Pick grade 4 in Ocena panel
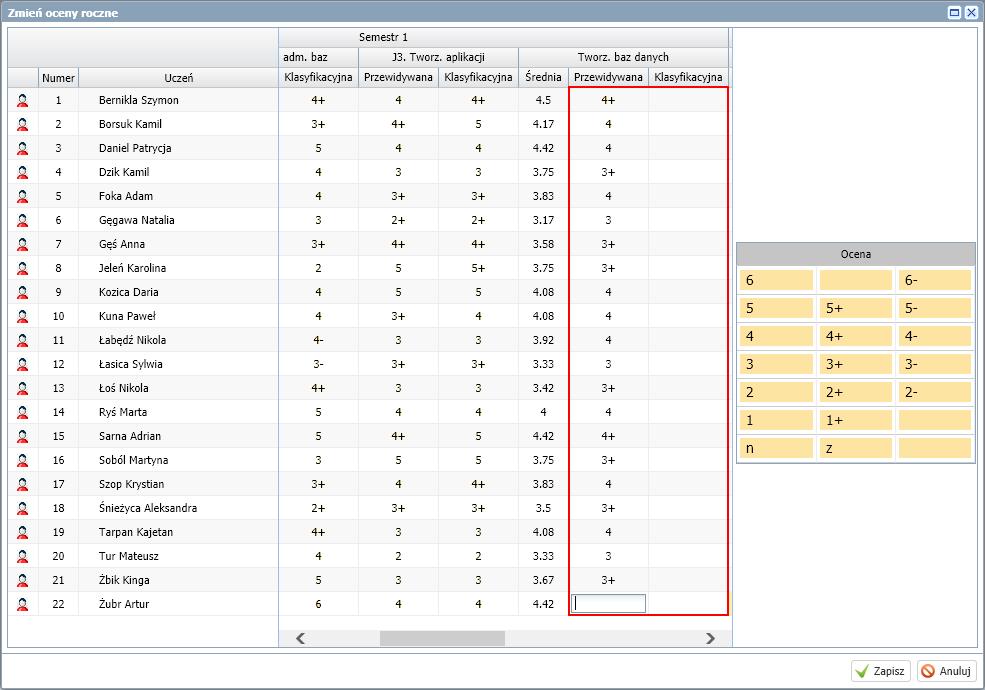Screen dimensions: 985x690 tap(776, 336)
